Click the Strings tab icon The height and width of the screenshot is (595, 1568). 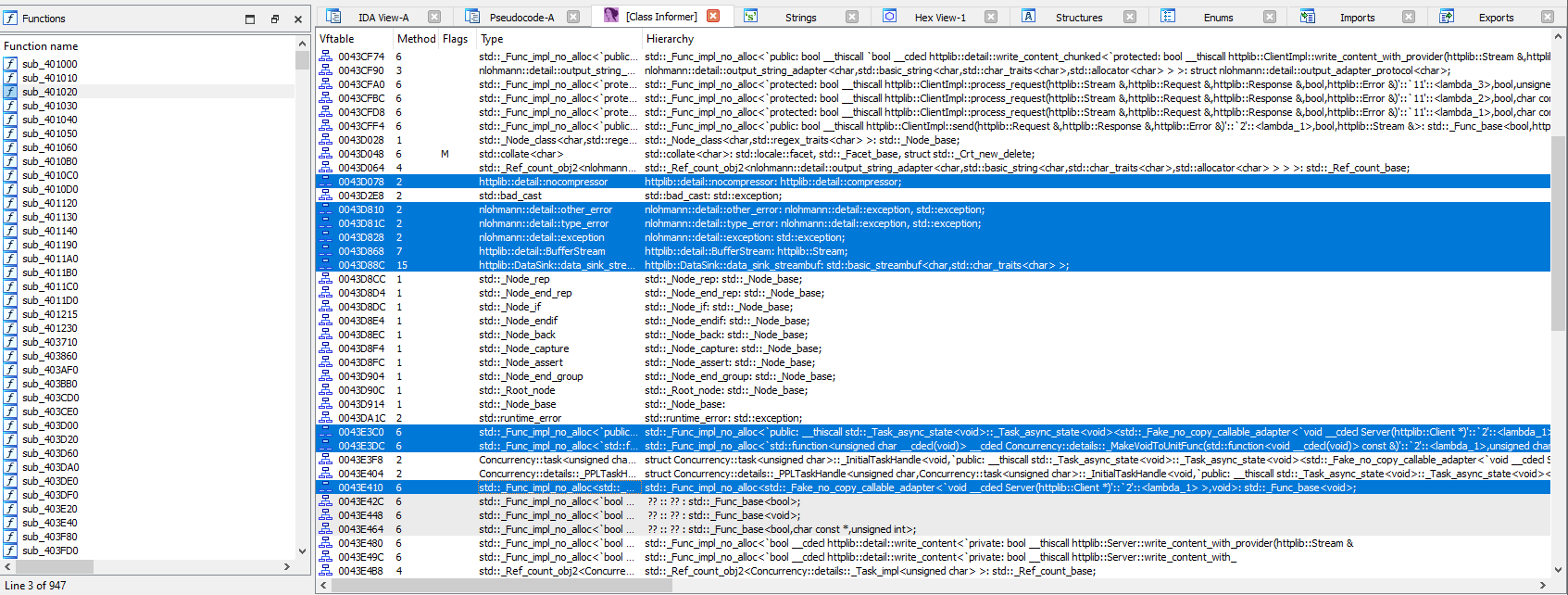point(750,17)
